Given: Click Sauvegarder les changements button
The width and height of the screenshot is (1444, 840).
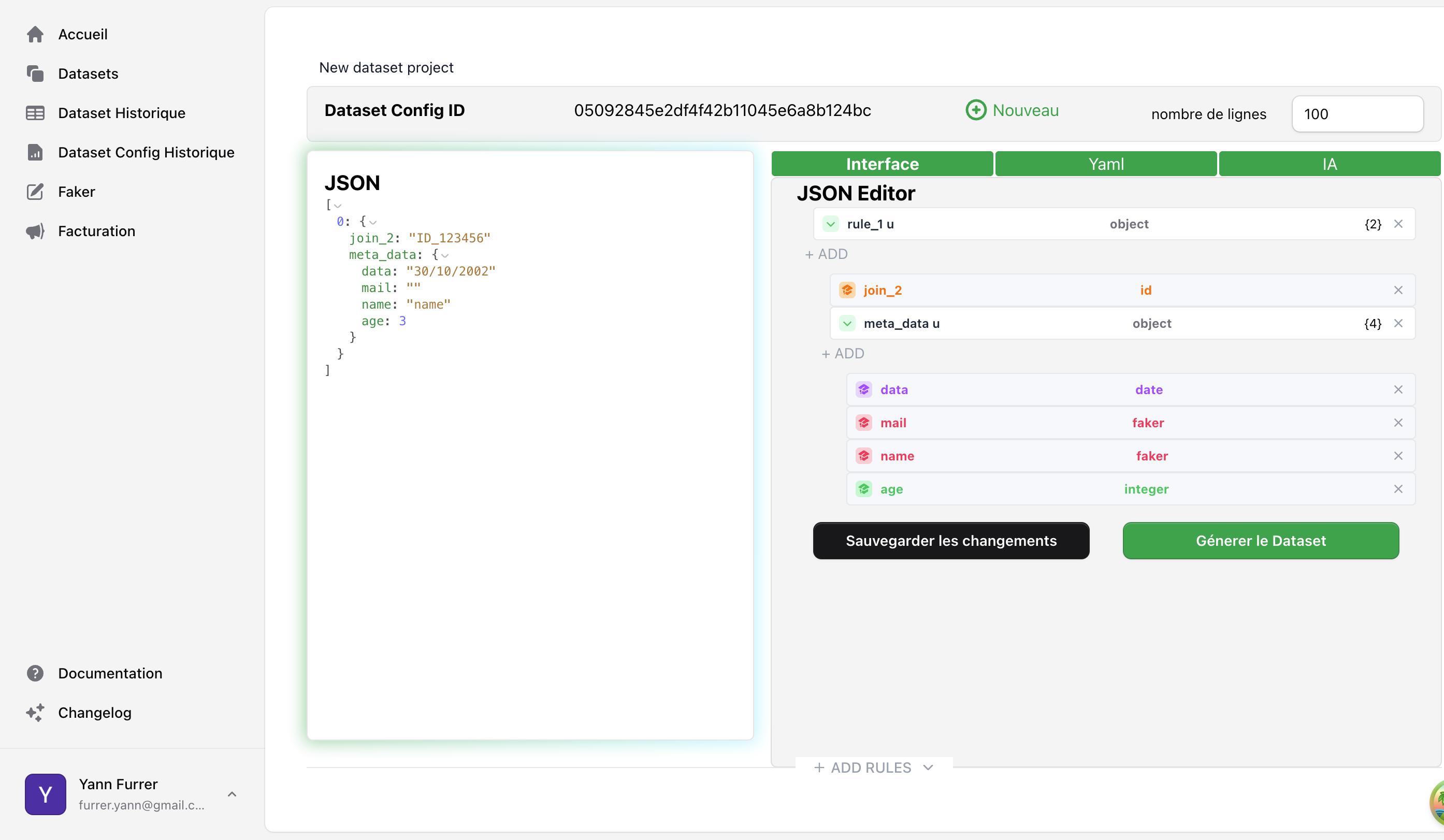Looking at the screenshot, I should [x=950, y=541].
